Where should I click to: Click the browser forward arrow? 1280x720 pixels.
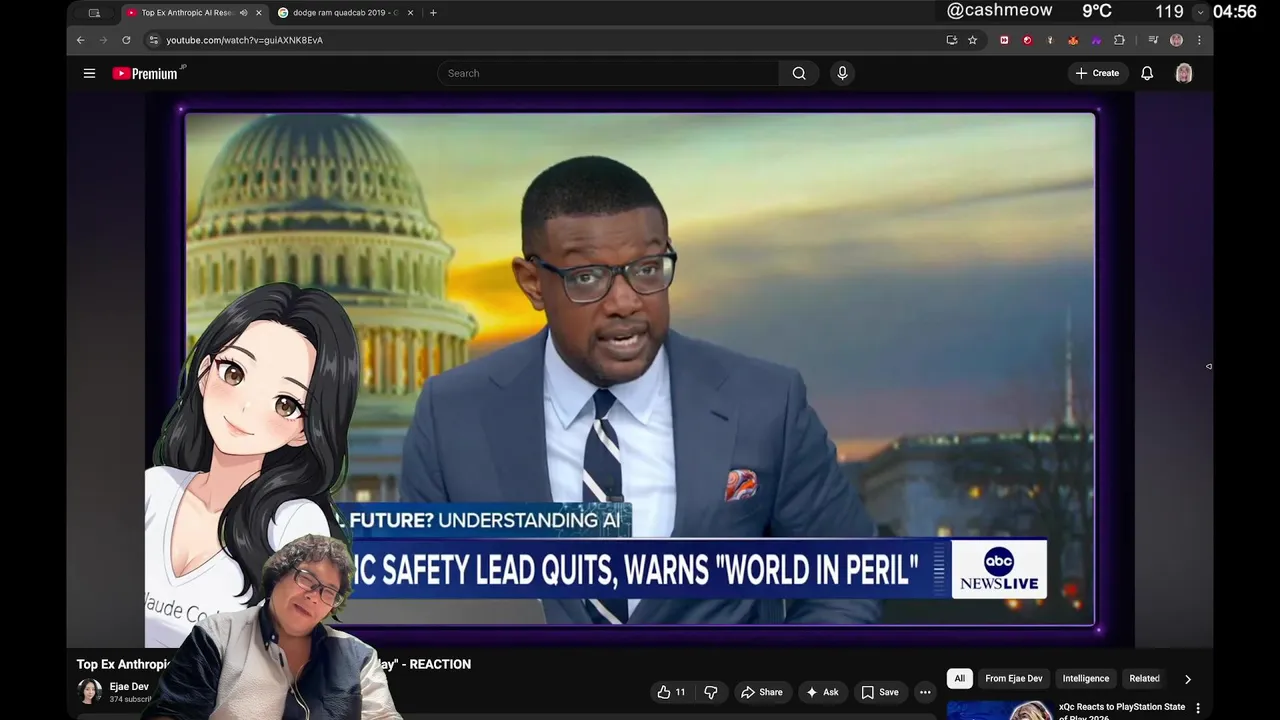pyautogui.click(x=103, y=40)
